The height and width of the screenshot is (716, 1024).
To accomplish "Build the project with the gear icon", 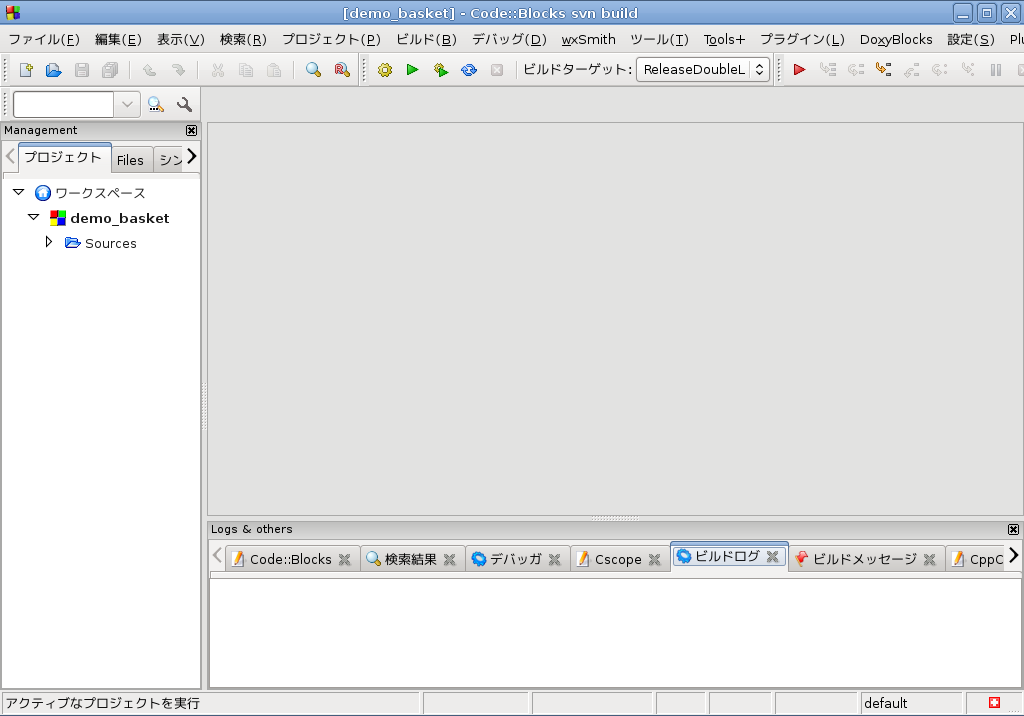I will coord(385,69).
